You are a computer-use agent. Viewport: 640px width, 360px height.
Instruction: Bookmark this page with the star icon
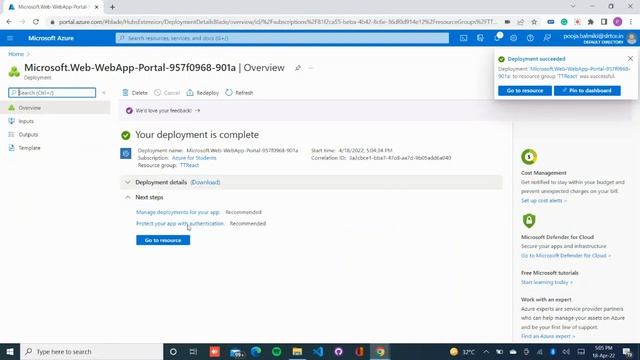click(x=534, y=22)
